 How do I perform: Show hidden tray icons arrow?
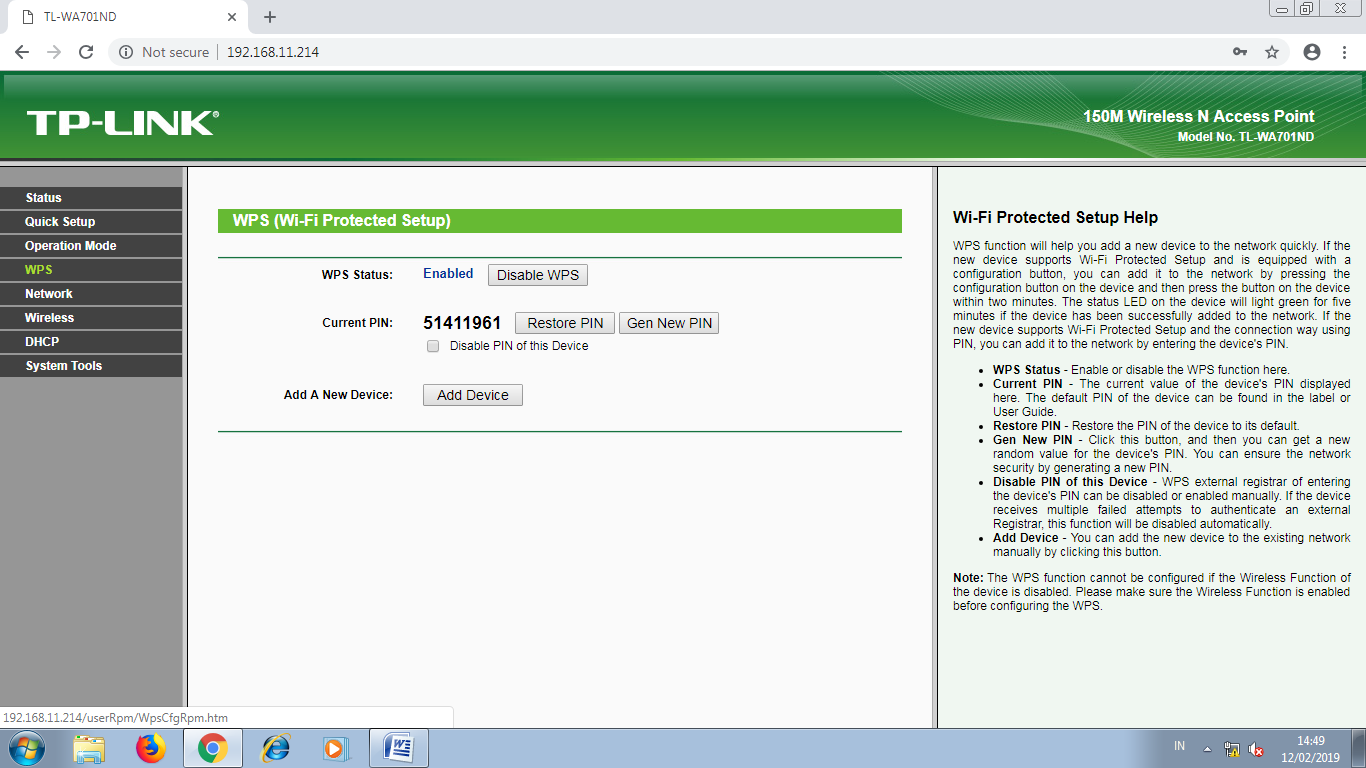pyautogui.click(x=1207, y=749)
